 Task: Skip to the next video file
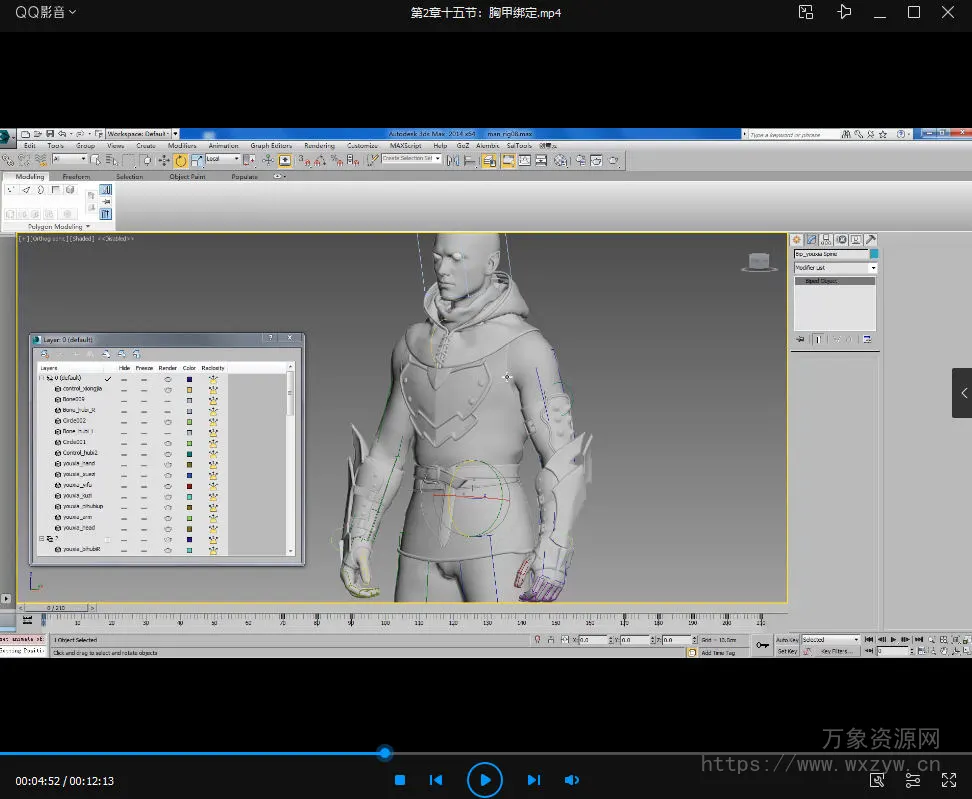click(533, 780)
